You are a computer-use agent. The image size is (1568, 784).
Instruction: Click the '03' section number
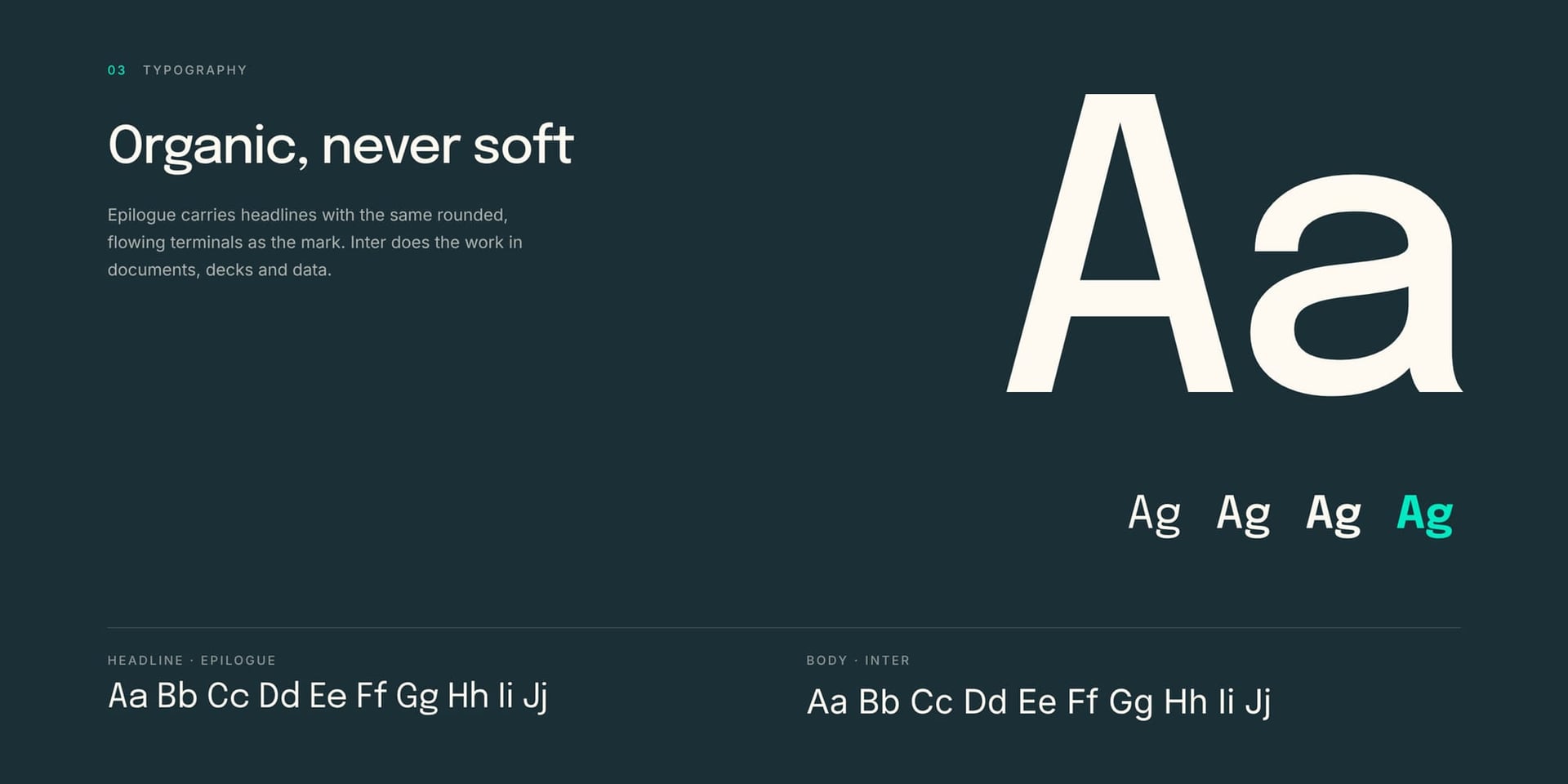117,70
